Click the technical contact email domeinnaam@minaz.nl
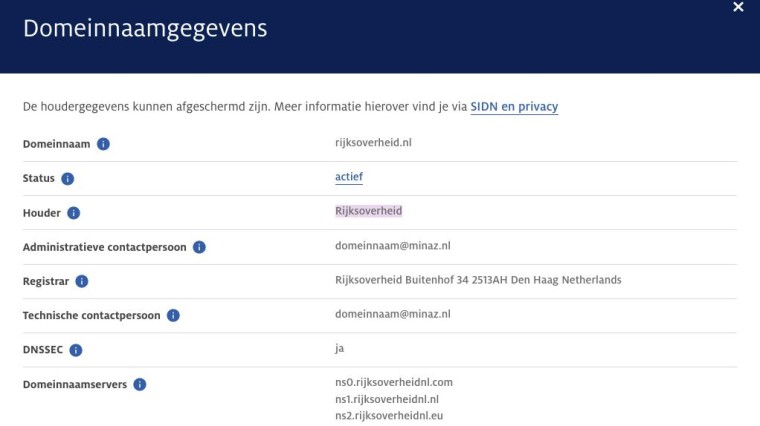 393,314
